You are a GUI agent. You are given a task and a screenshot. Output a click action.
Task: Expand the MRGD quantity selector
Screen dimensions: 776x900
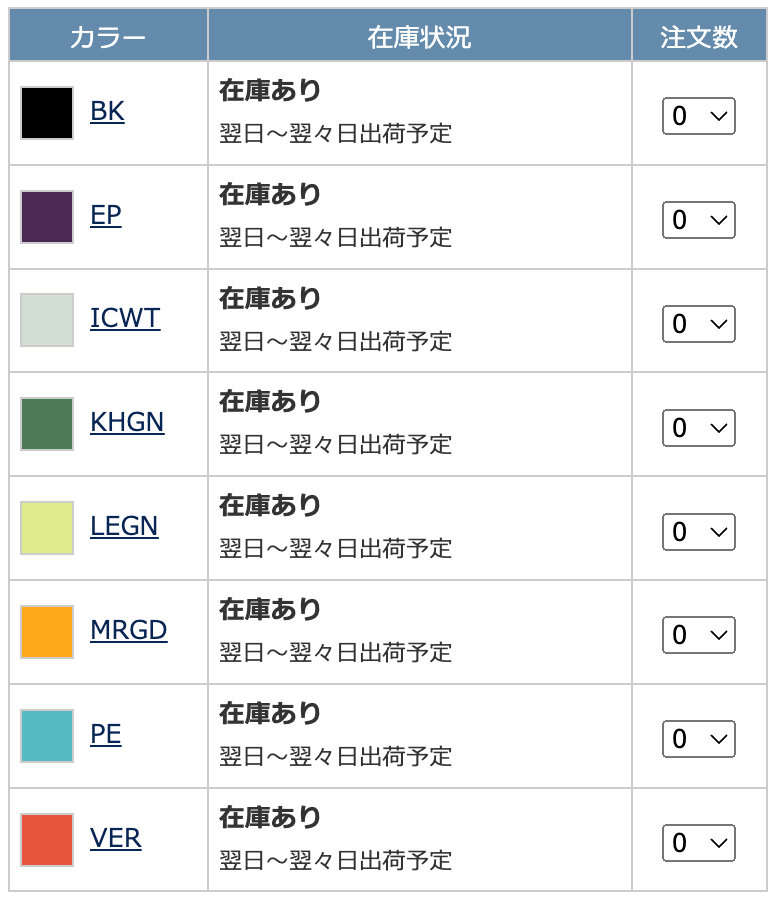699,635
